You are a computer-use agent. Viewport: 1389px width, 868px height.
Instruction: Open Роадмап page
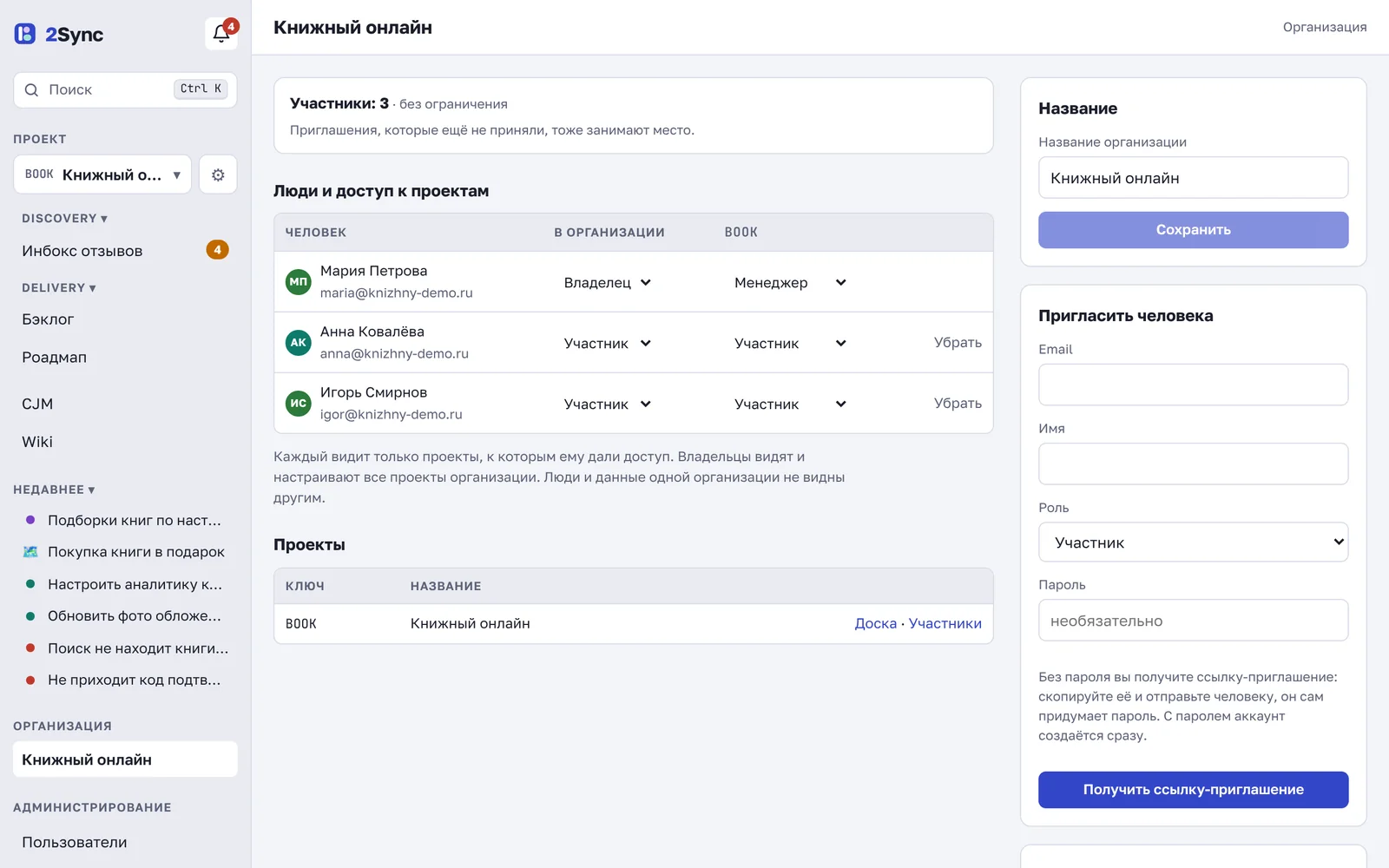pos(125,358)
